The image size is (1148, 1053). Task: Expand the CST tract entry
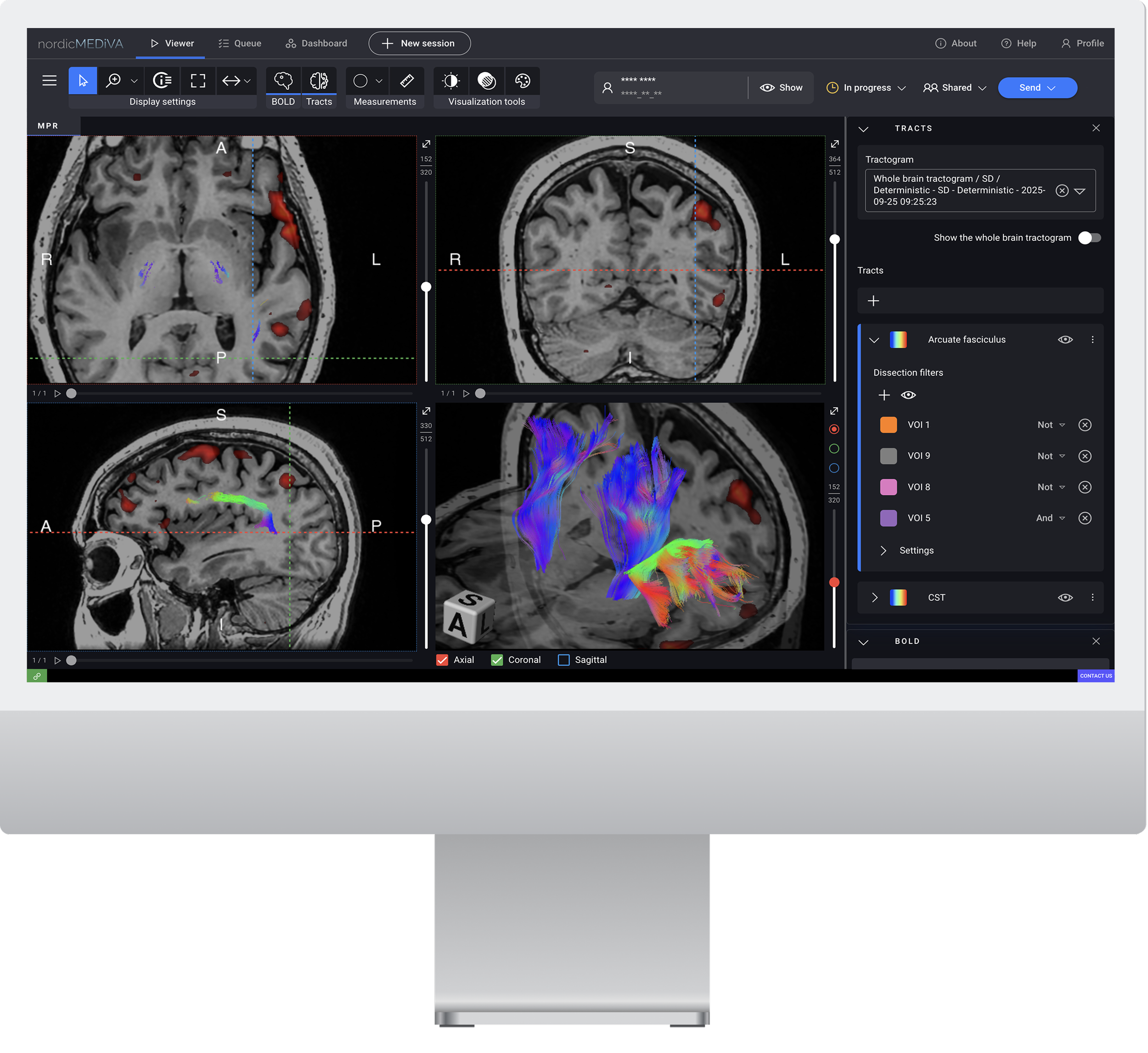(874, 597)
